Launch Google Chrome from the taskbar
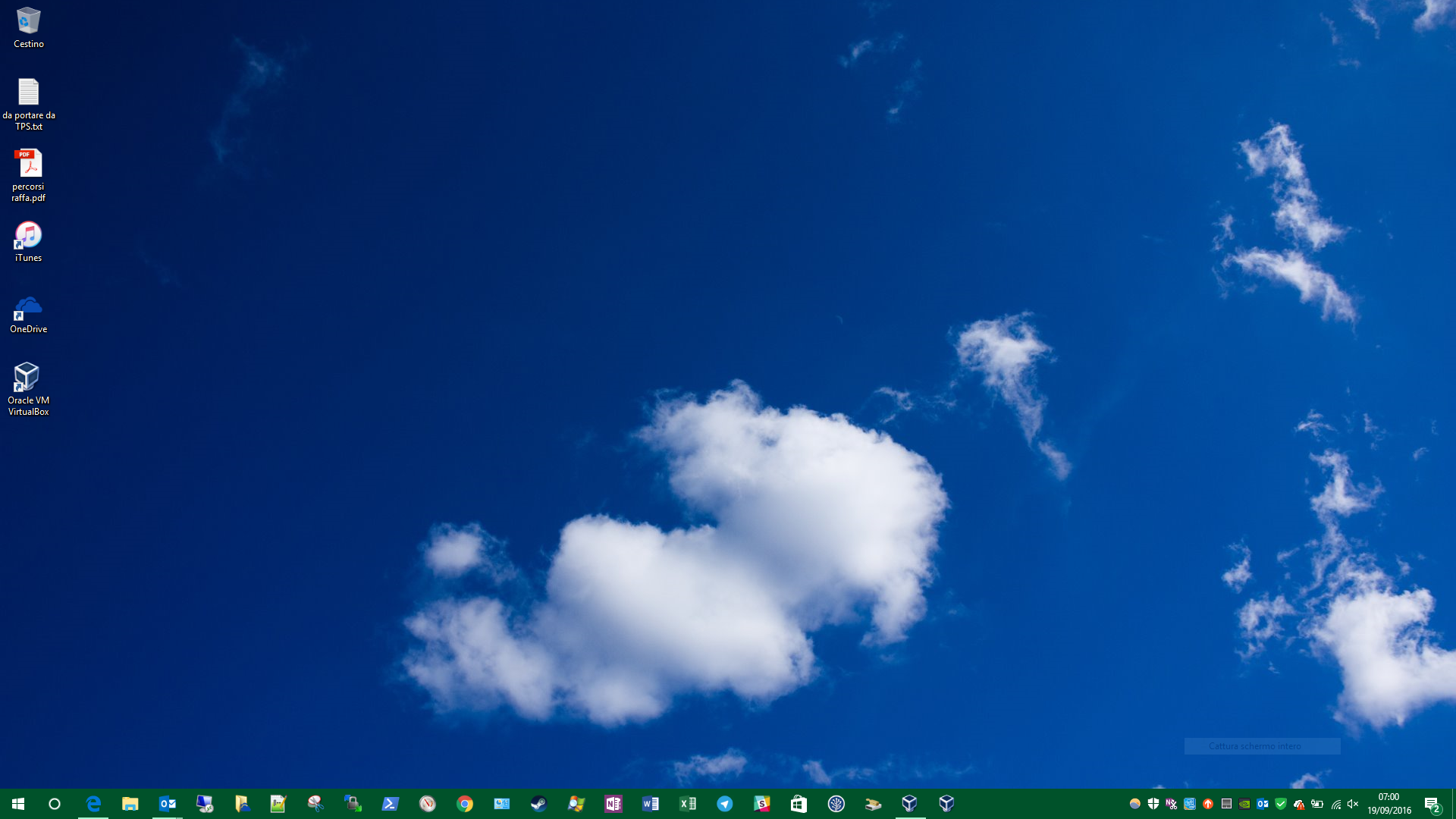 [465, 804]
